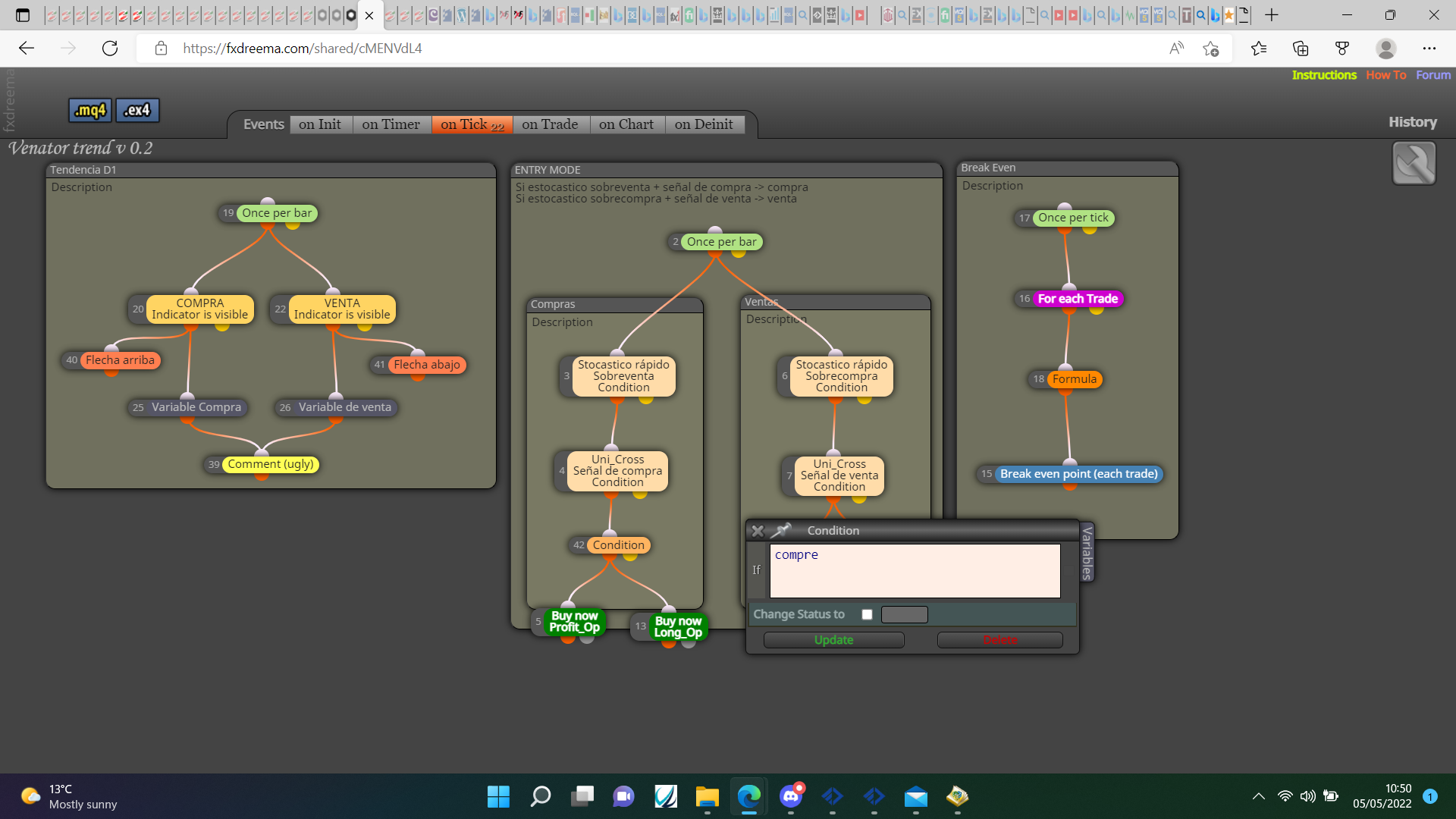Viewport: 1456px width, 819px height.
Task: Open browser Favorites list
Action: (1259, 49)
